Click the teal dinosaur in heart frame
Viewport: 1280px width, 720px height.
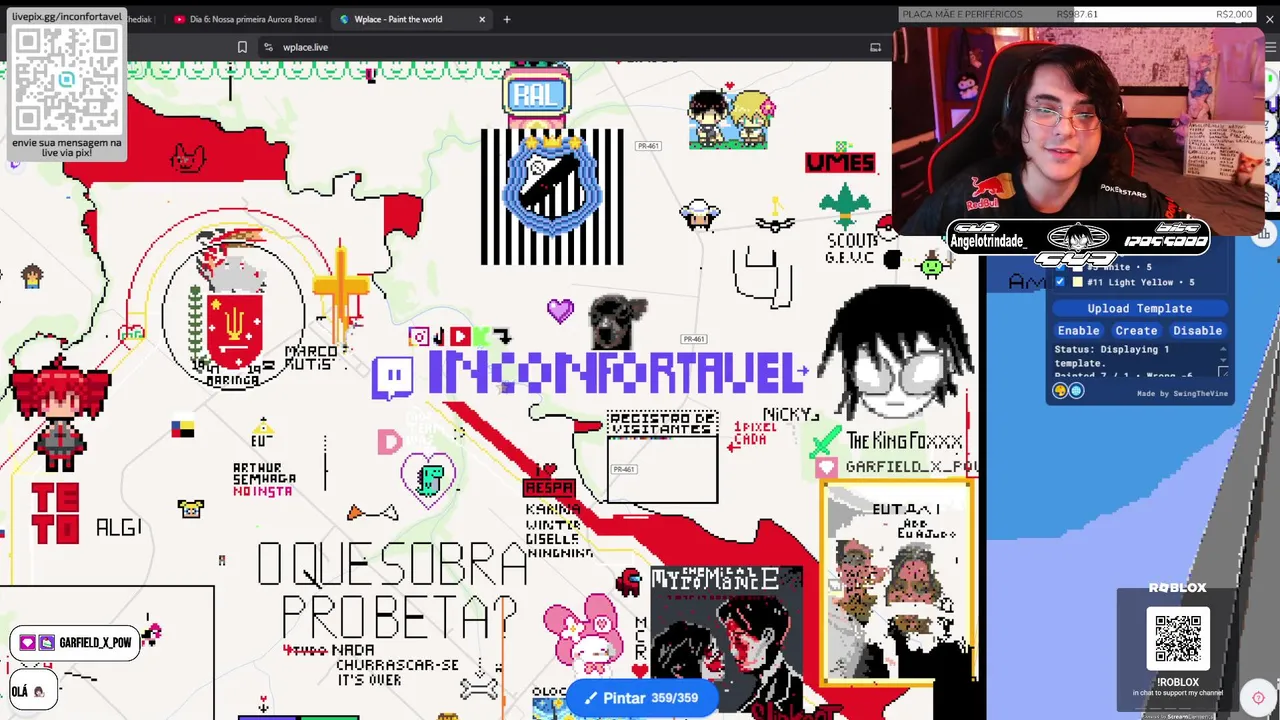430,479
